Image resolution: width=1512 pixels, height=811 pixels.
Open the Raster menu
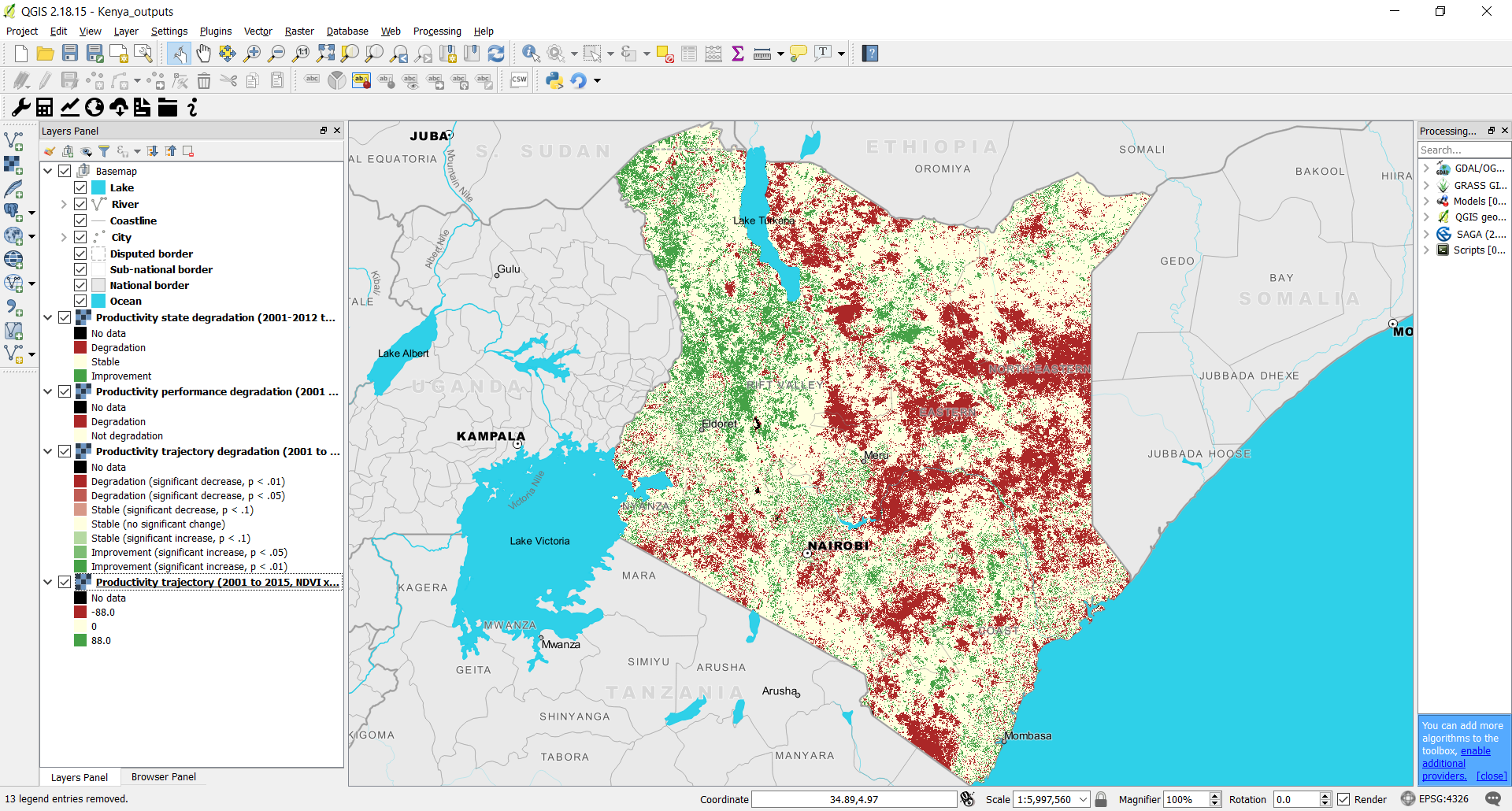299,31
